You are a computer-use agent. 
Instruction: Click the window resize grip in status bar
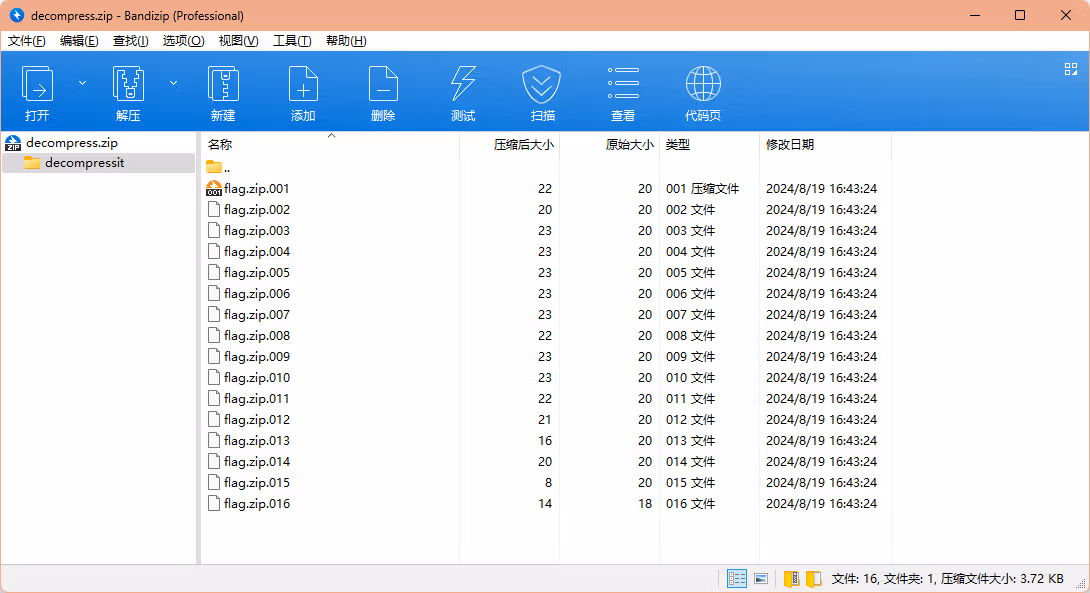[x=1082, y=585]
